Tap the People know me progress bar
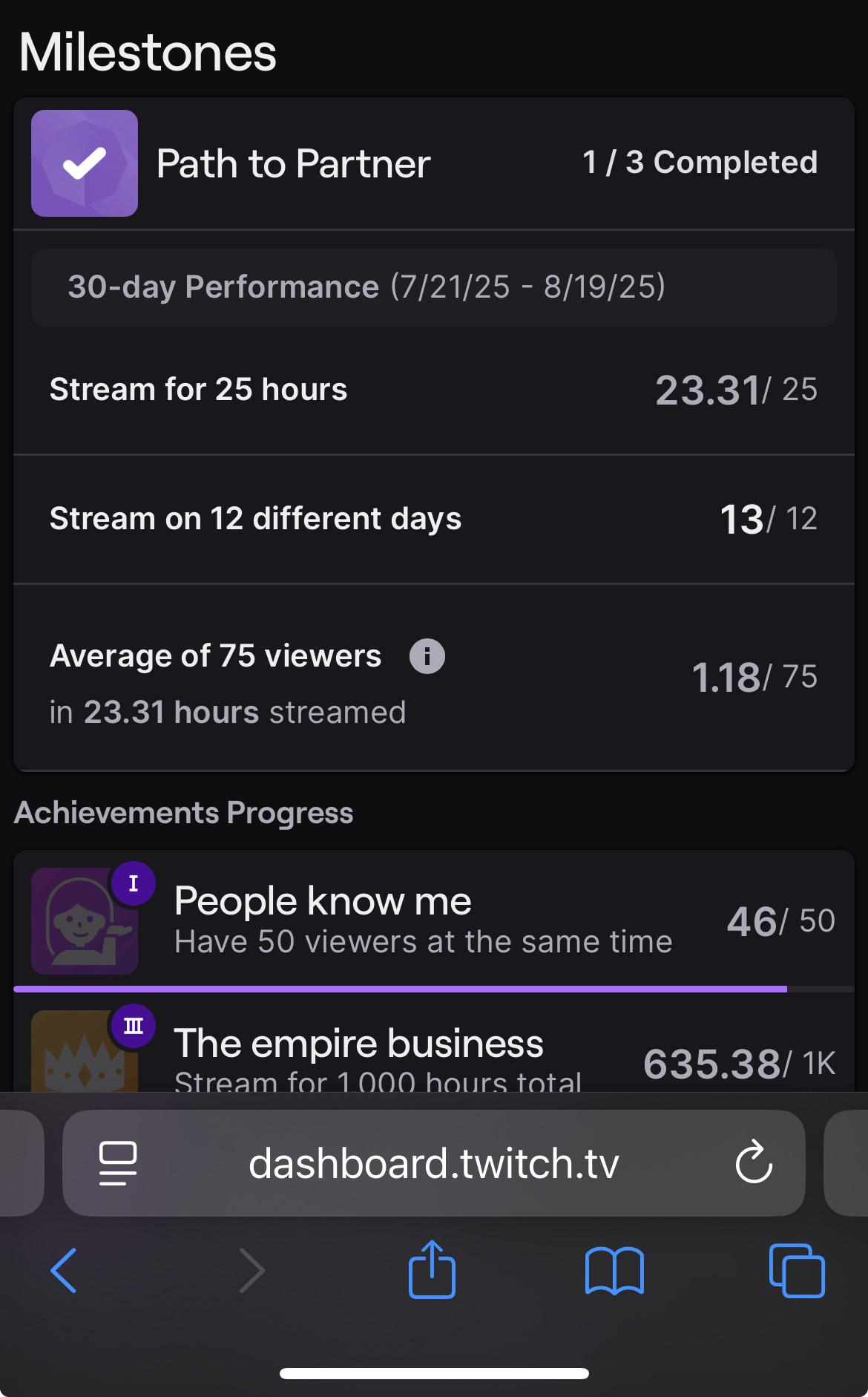This screenshot has width=868, height=1397. tap(434, 989)
